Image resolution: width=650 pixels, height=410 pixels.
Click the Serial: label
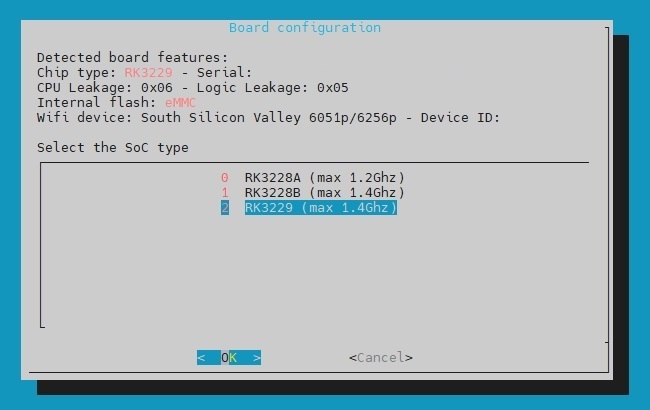click(224, 73)
